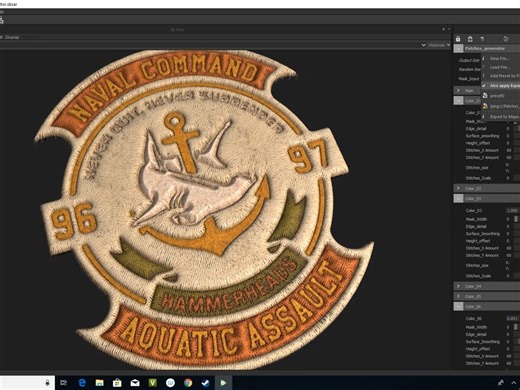Screen dimensions: 520x390
Task: Click the yellow package icon in the popup menu
Action: (x=485, y=106)
